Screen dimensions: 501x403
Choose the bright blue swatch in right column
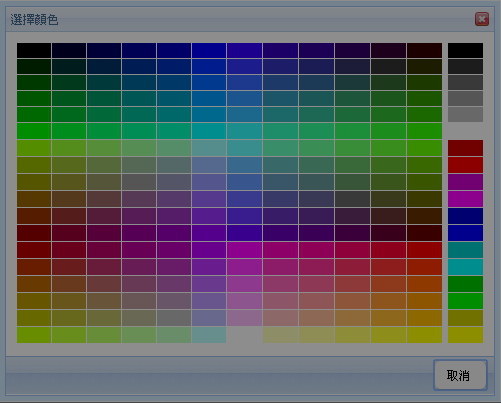pos(465,233)
